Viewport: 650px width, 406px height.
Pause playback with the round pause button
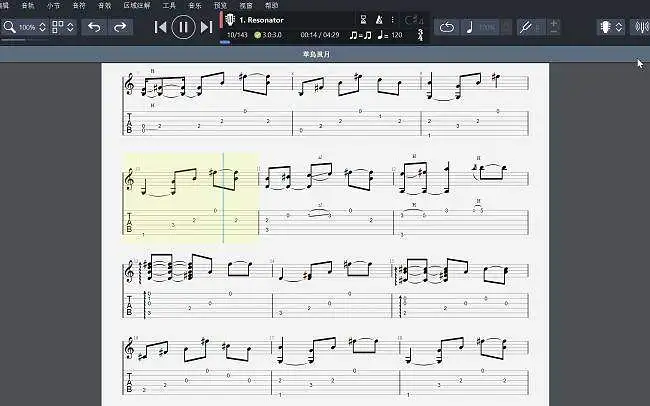click(183, 27)
